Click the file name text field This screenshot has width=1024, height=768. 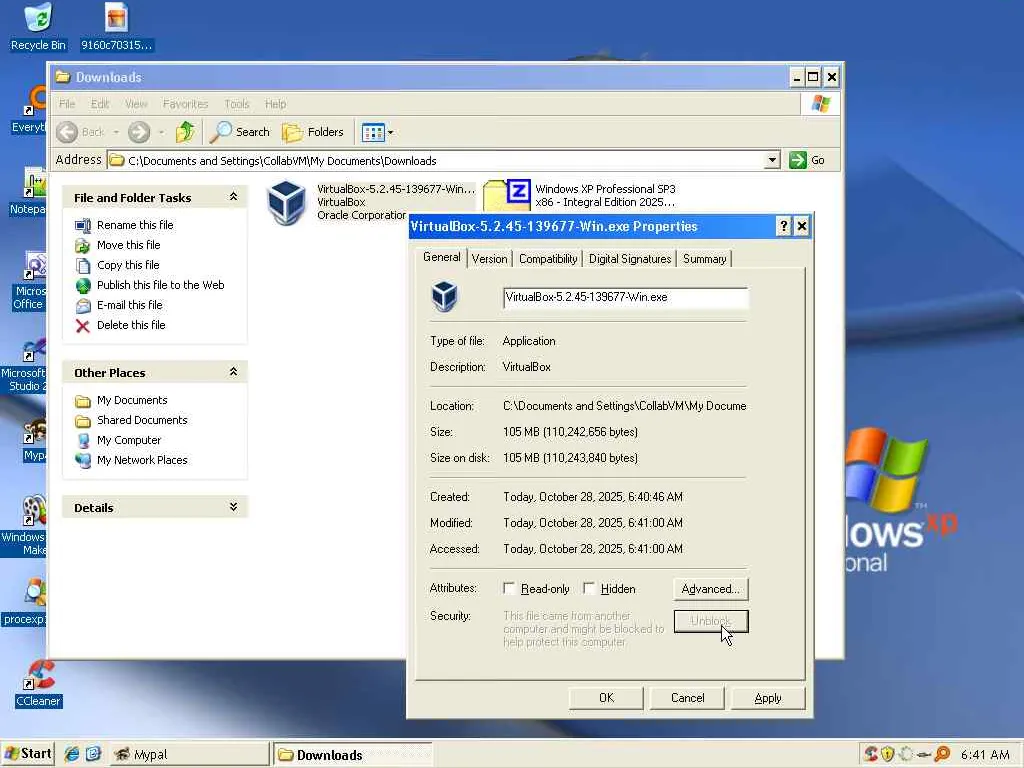click(625, 298)
